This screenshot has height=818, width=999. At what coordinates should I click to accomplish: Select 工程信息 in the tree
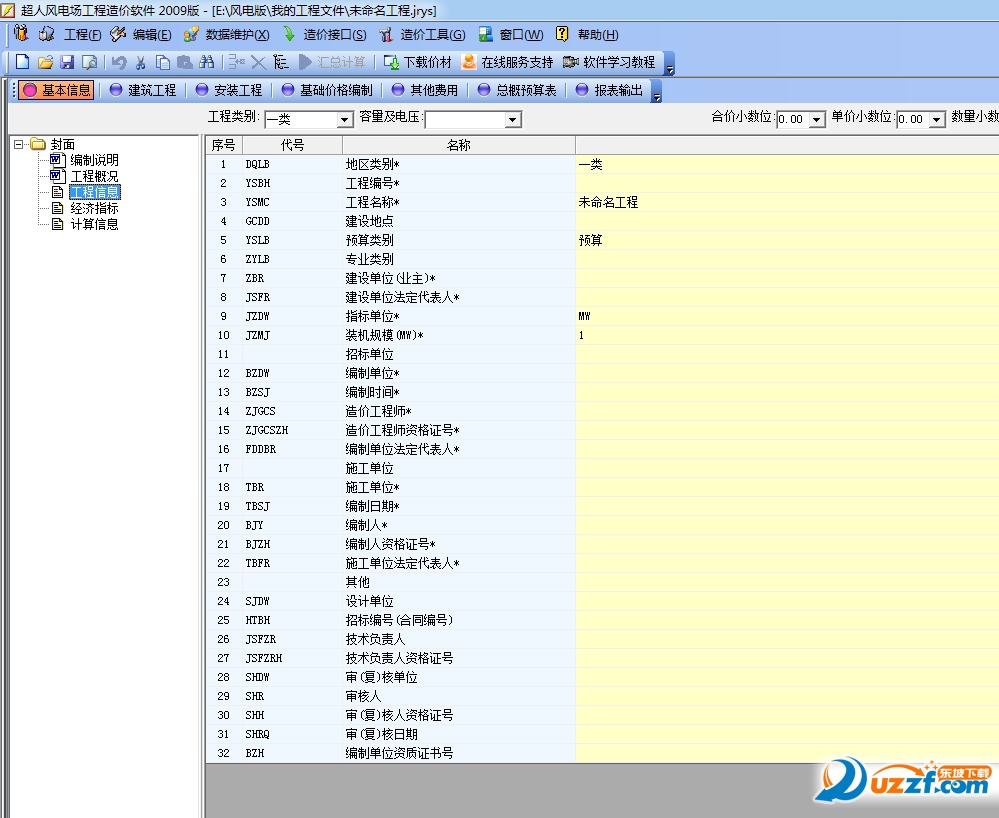pos(94,192)
